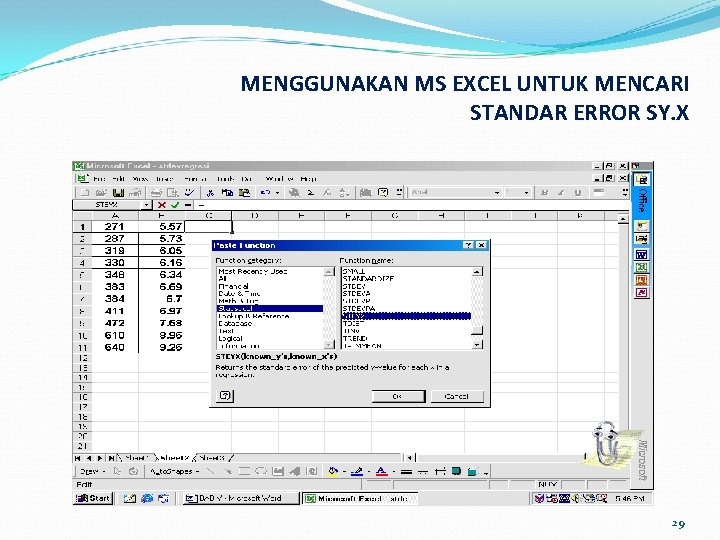Select STANDARDIZE in Function name list

point(368,279)
